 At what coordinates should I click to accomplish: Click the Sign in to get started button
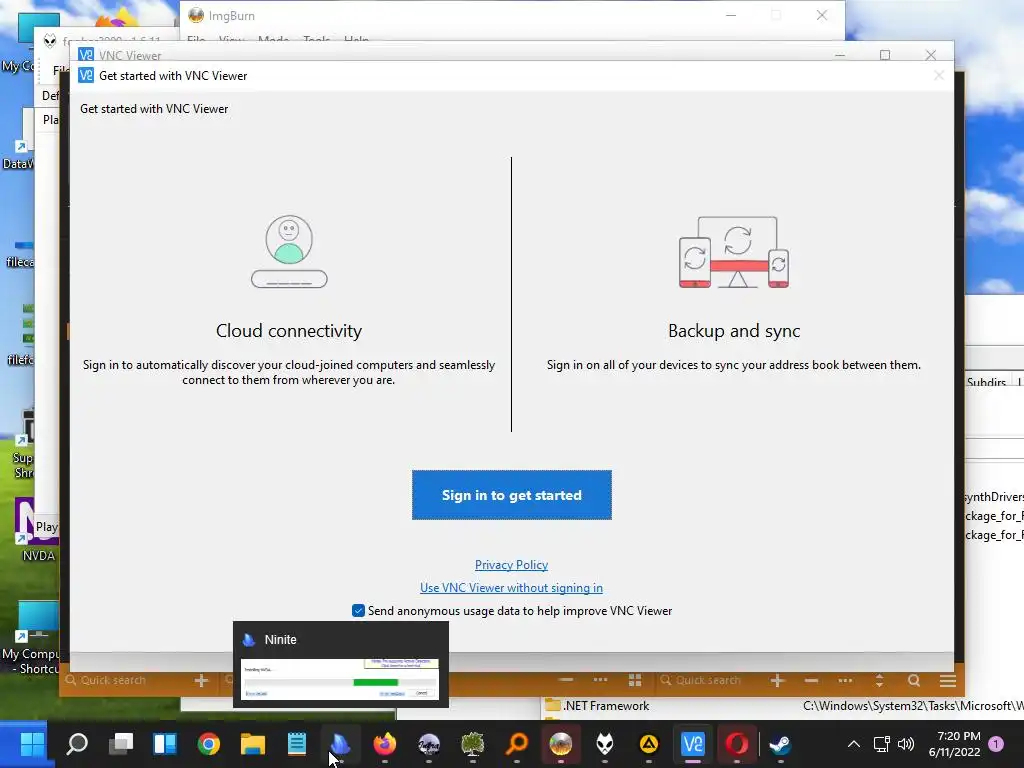coord(511,495)
